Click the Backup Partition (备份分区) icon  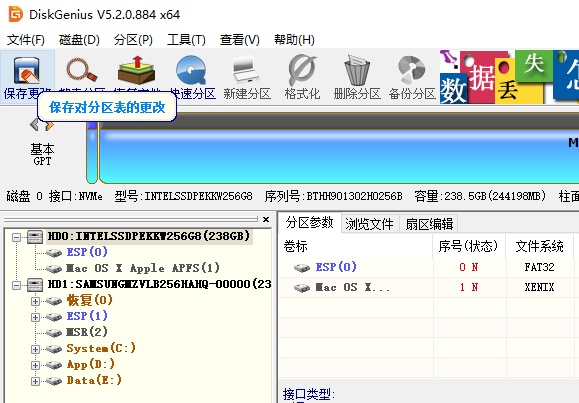[412, 70]
